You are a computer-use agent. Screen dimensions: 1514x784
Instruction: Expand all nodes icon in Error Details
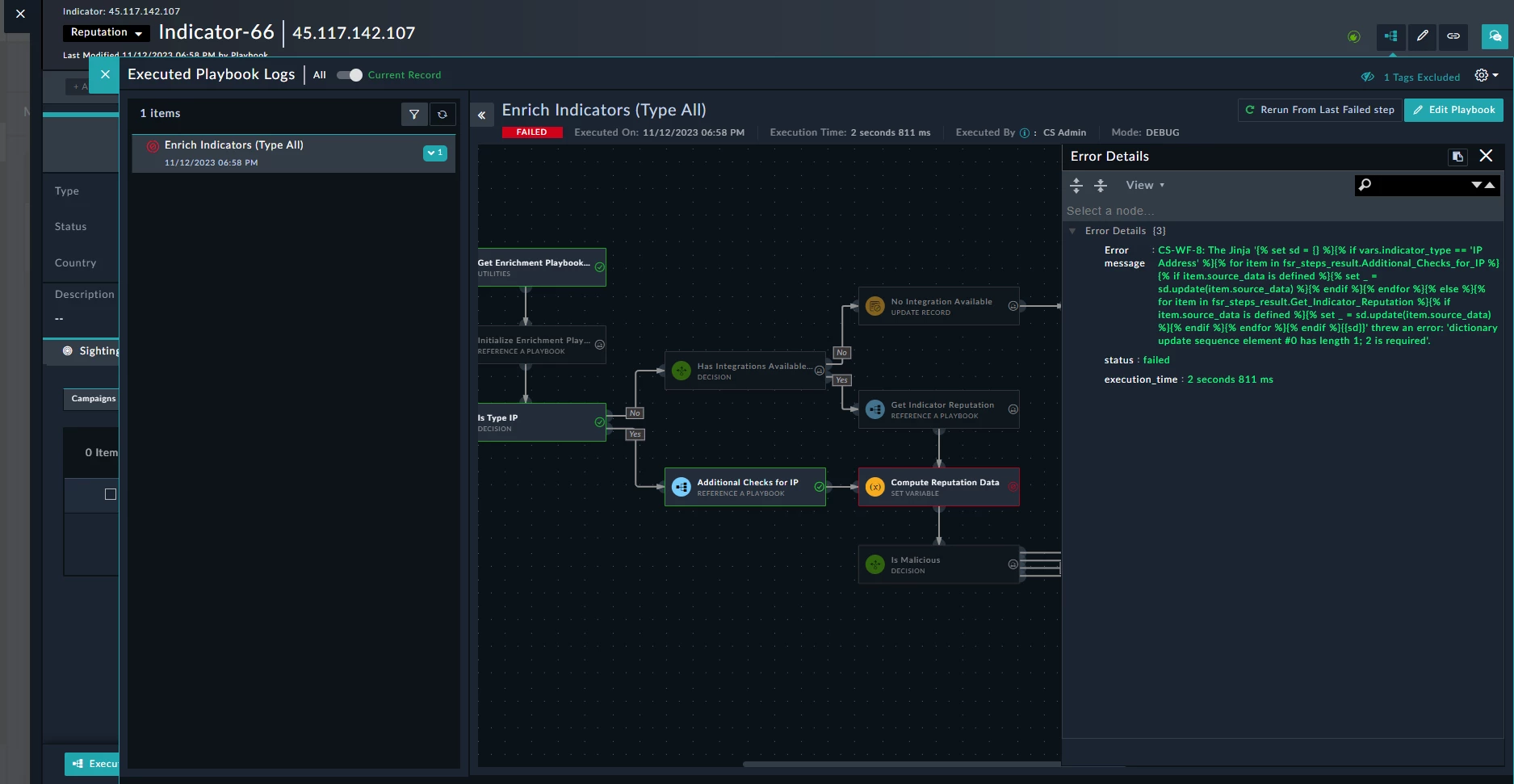tap(1076, 186)
